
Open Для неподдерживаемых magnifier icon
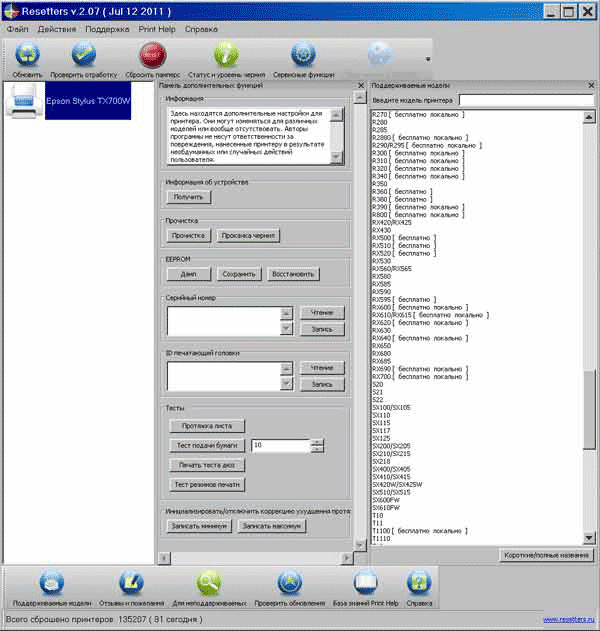point(209,583)
